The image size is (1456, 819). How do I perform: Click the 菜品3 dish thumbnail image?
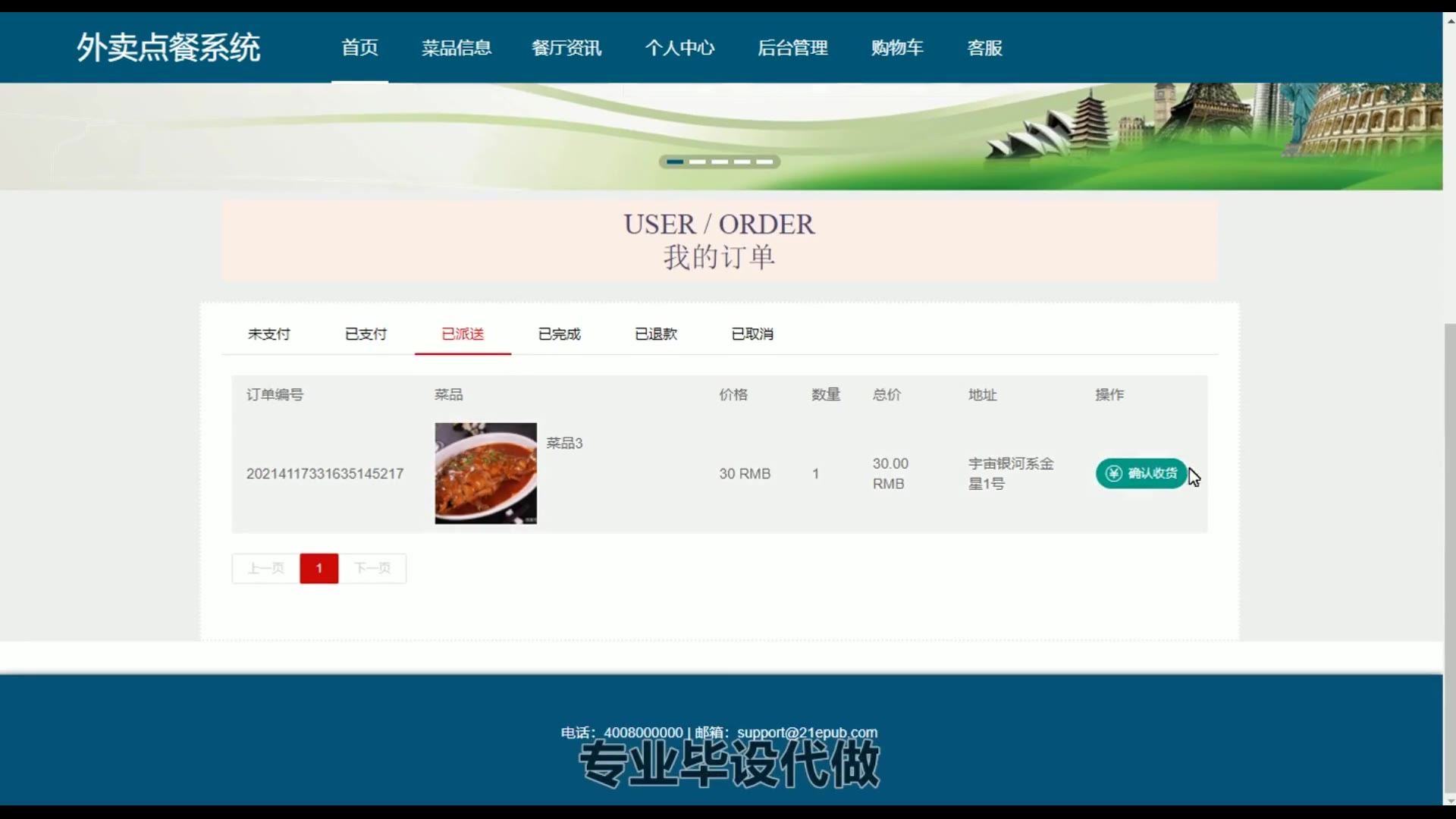485,473
